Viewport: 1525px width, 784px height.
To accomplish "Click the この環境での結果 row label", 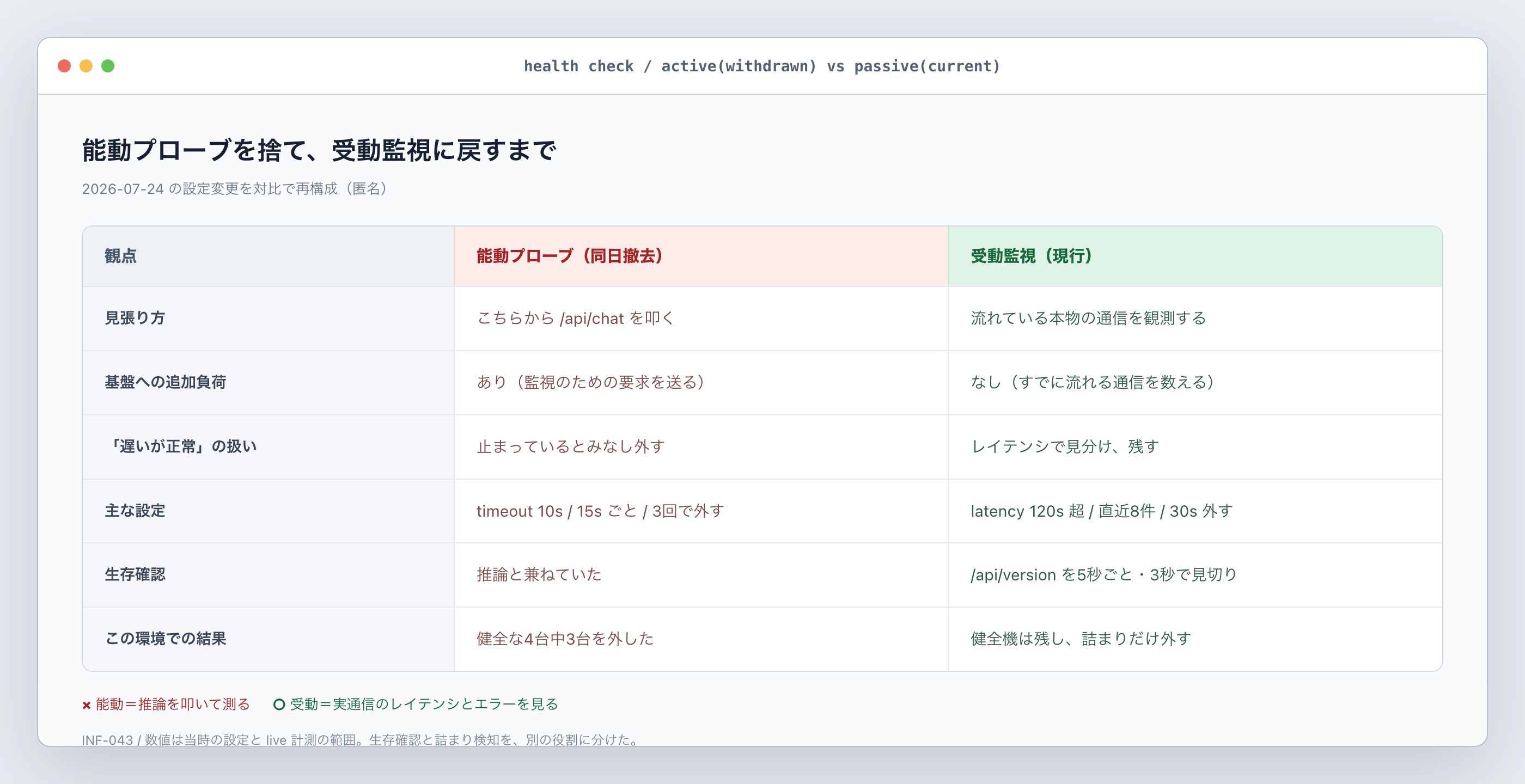I will [166, 639].
